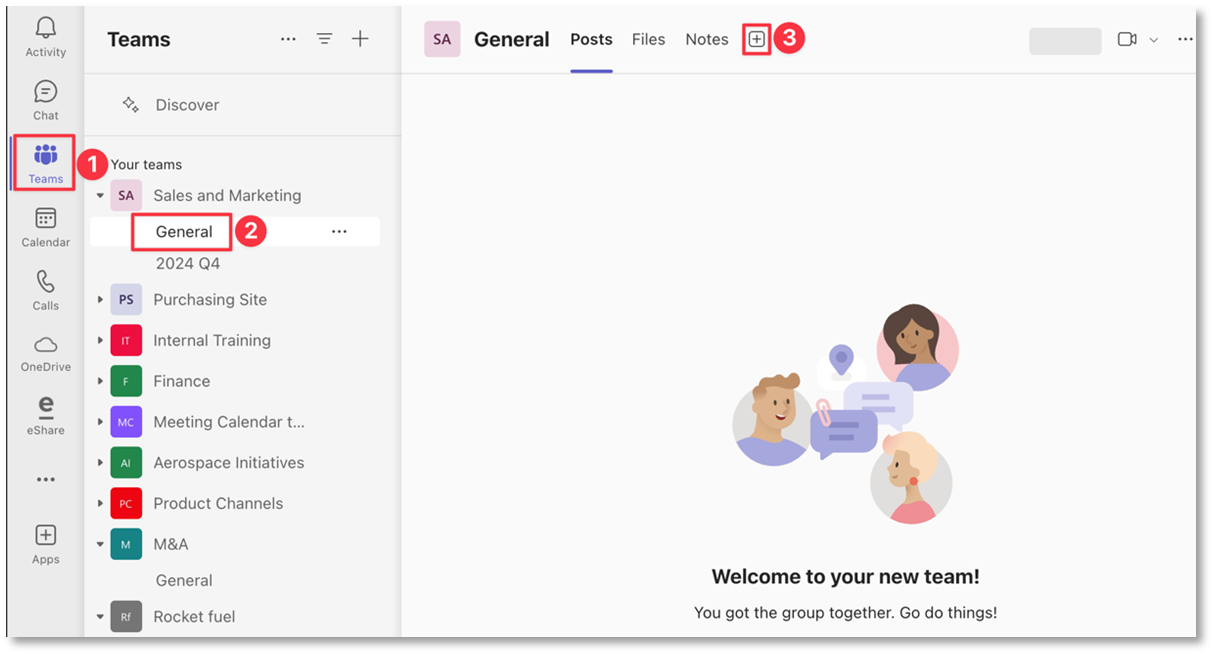1215x656 pixels.
Task: Expand the Product Channels team
Action: (100, 503)
